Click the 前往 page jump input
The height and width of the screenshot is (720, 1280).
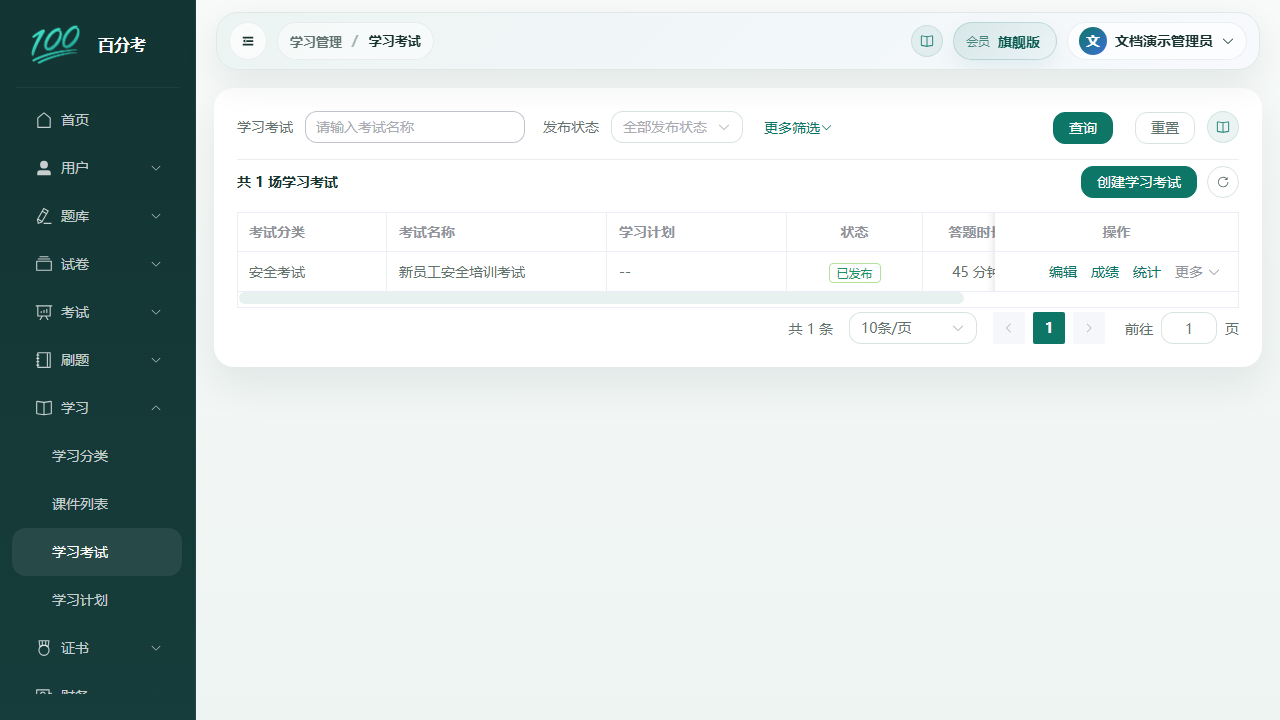pyautogui.click(x=1189, y=328)
